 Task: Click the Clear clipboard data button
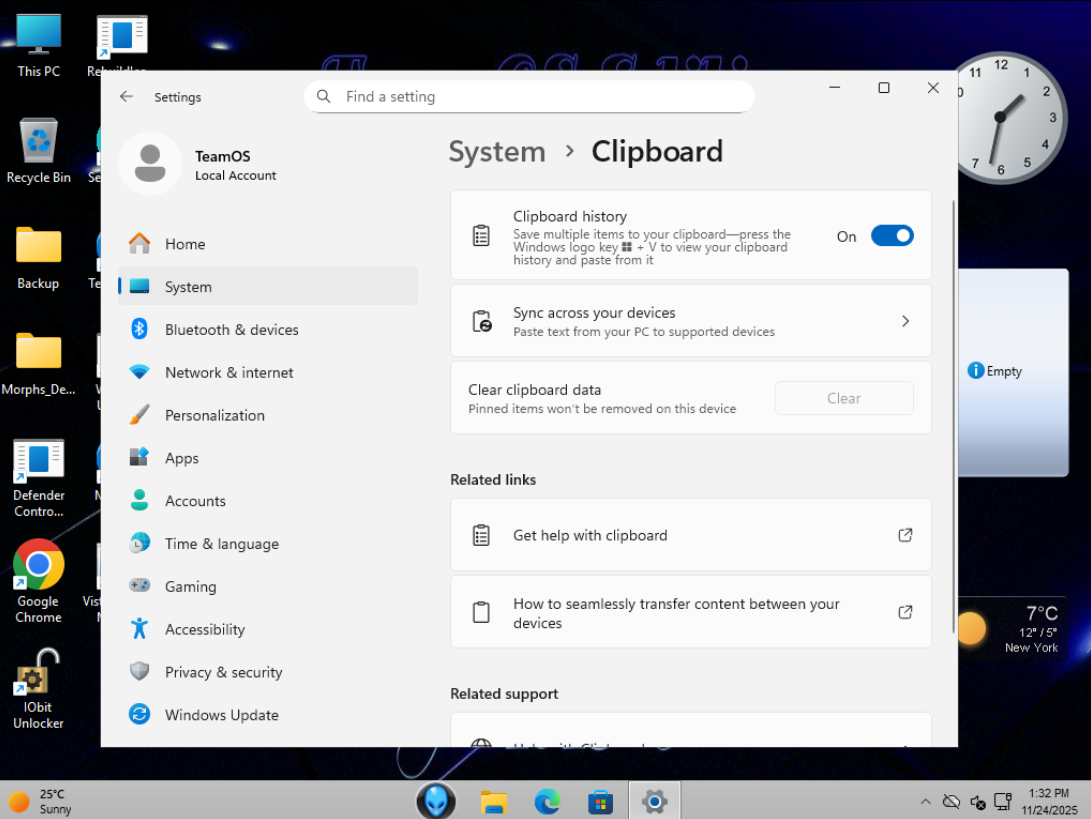coord(843,398)
